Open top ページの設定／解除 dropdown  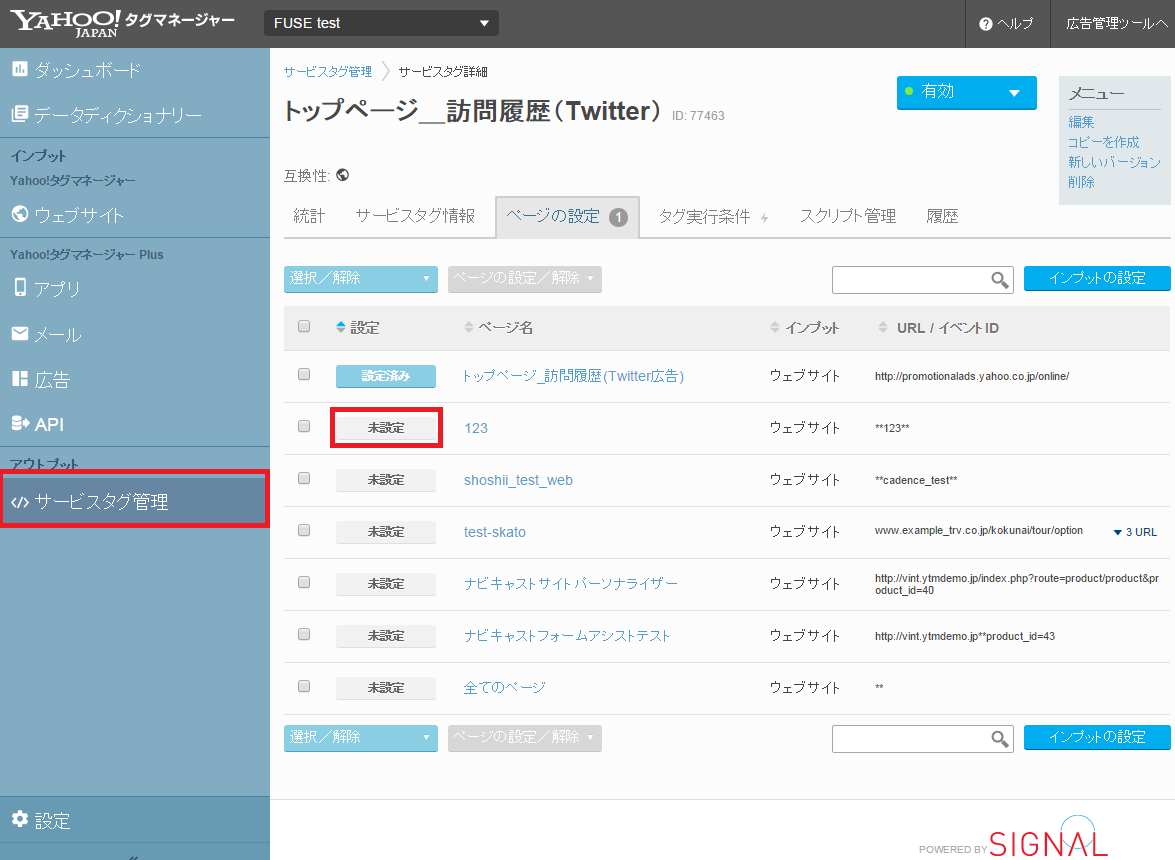pyautogui.click(x=525, y=279)
